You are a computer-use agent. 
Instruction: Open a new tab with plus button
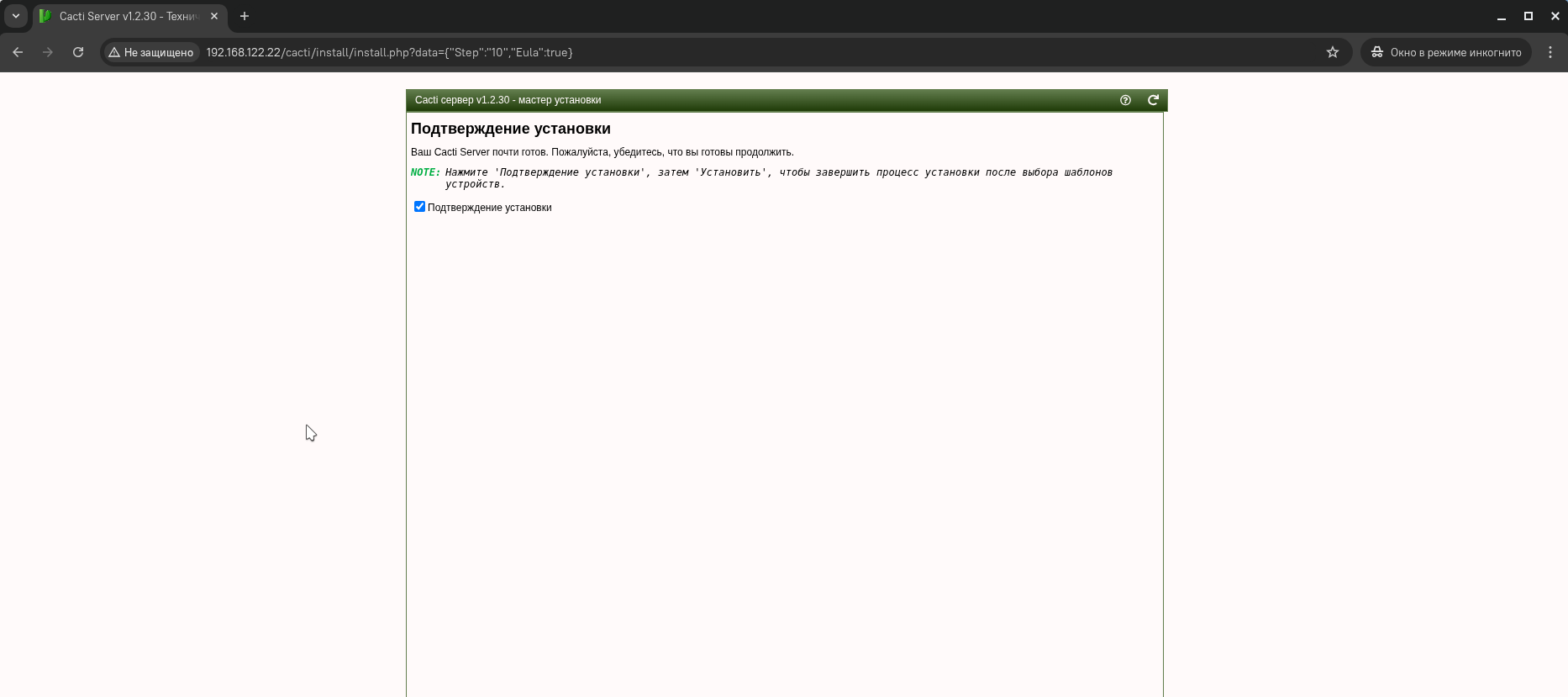(245, 16)
